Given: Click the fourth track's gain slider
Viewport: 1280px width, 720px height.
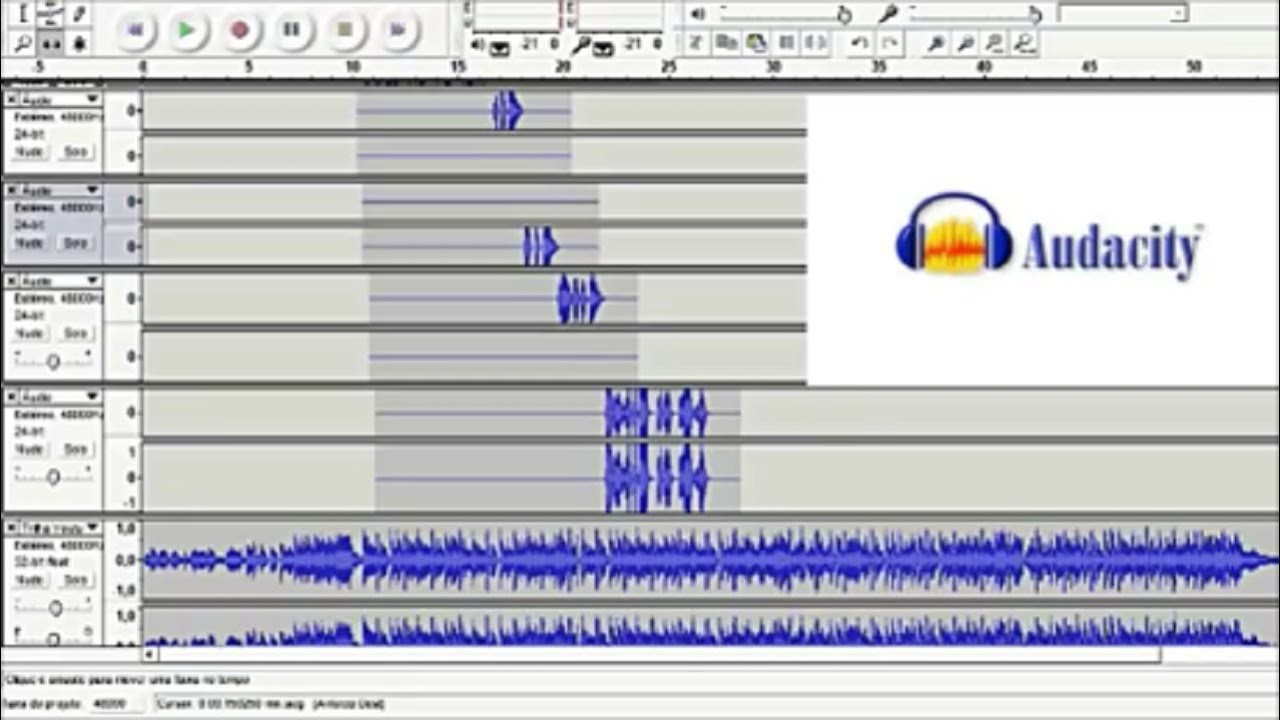Looking at the screenshot, I should (52, 476).
